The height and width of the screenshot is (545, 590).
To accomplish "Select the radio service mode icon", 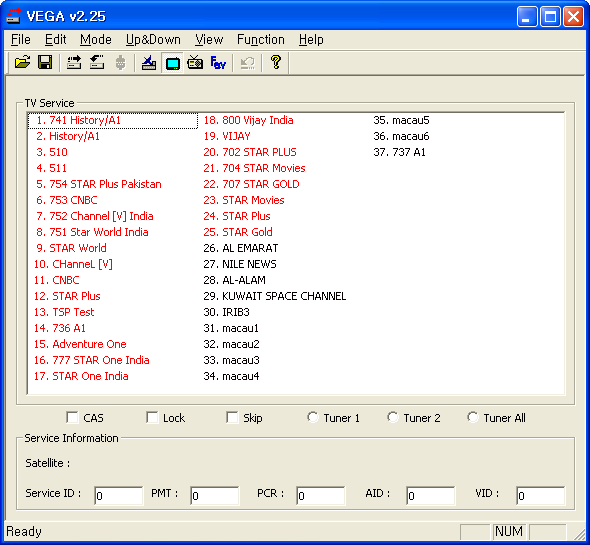I will tap(195, 62).
